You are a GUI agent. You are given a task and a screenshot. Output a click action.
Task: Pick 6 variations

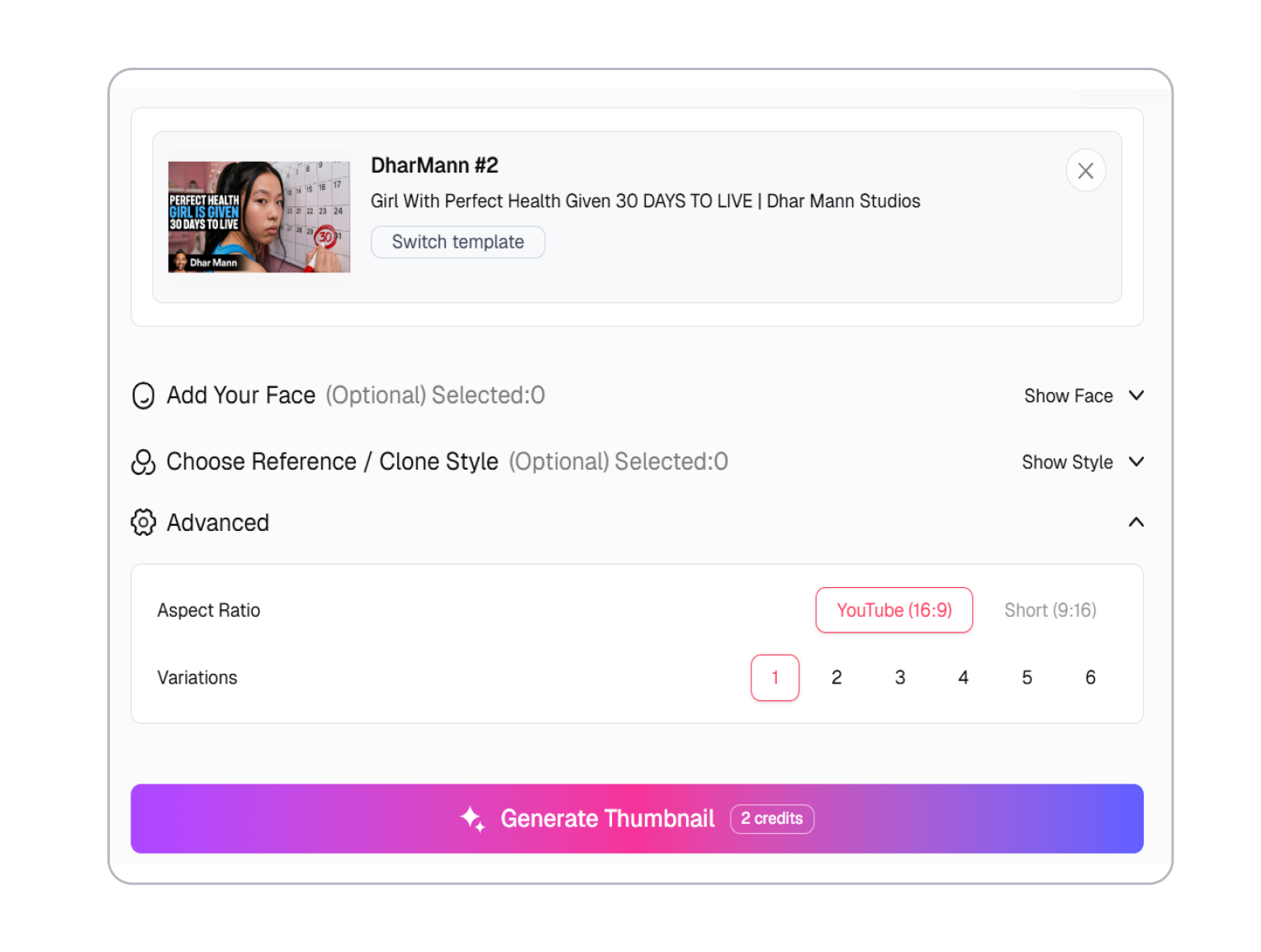click(1091, 678)
